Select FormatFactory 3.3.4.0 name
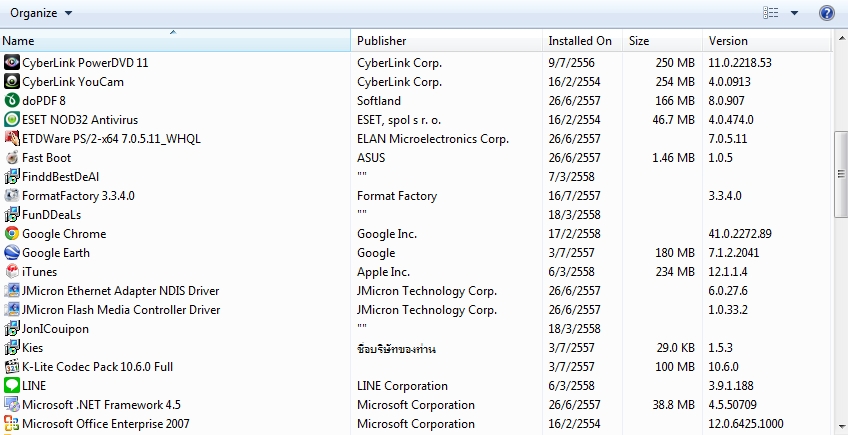 [x=78, y=195]
